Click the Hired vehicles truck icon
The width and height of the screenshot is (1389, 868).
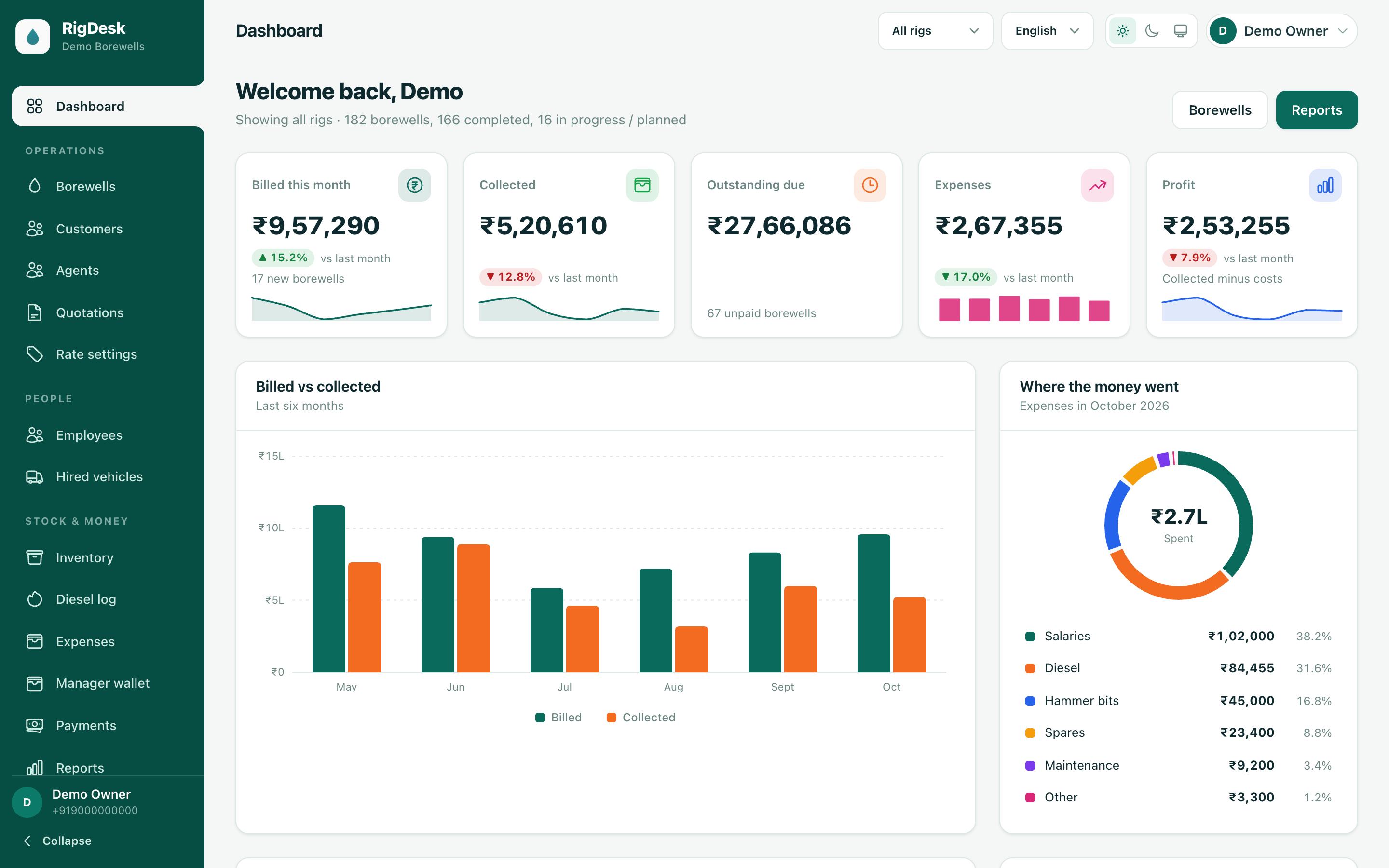point(34,476)
